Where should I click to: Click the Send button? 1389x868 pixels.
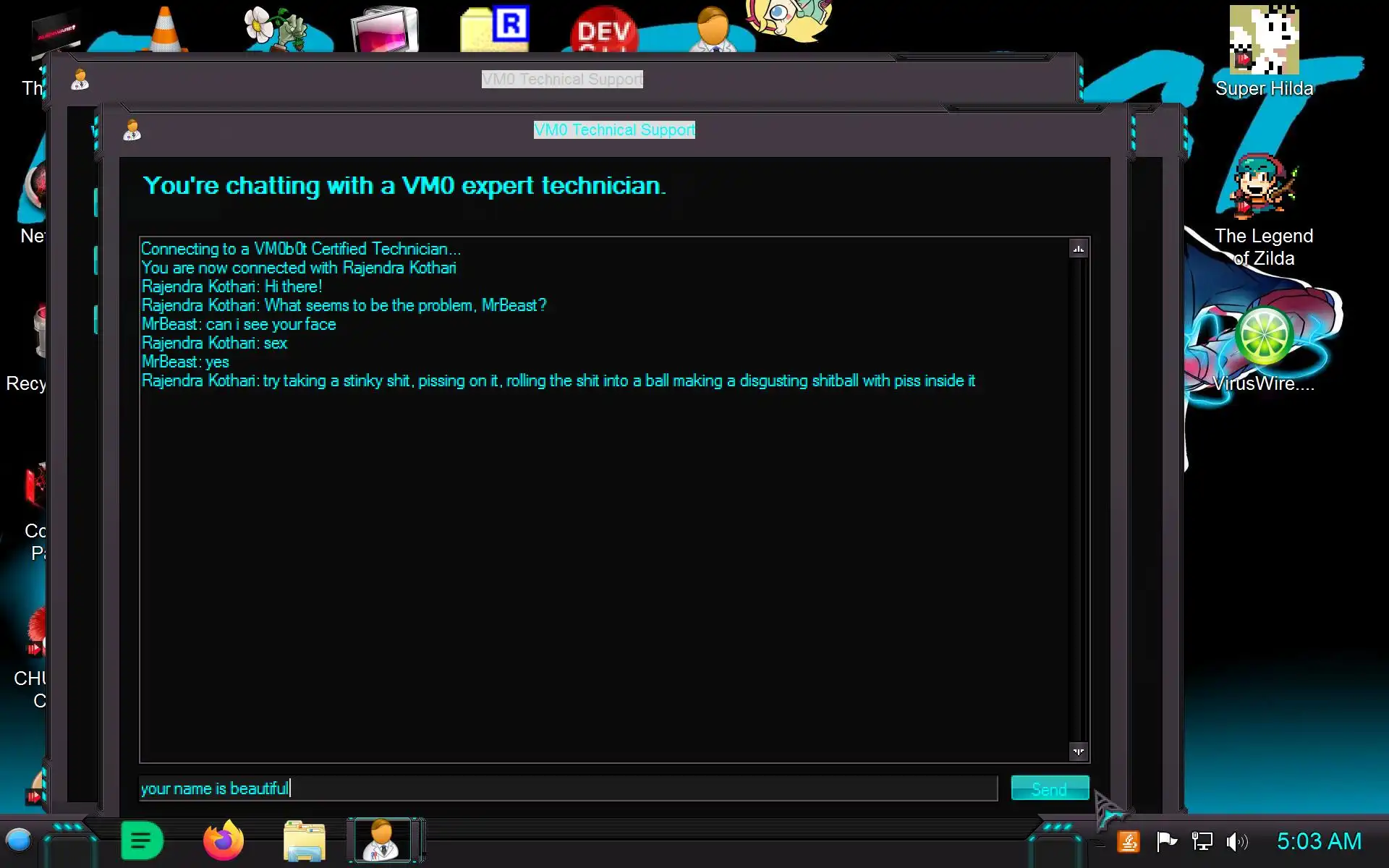click(x=1049, y=788)
